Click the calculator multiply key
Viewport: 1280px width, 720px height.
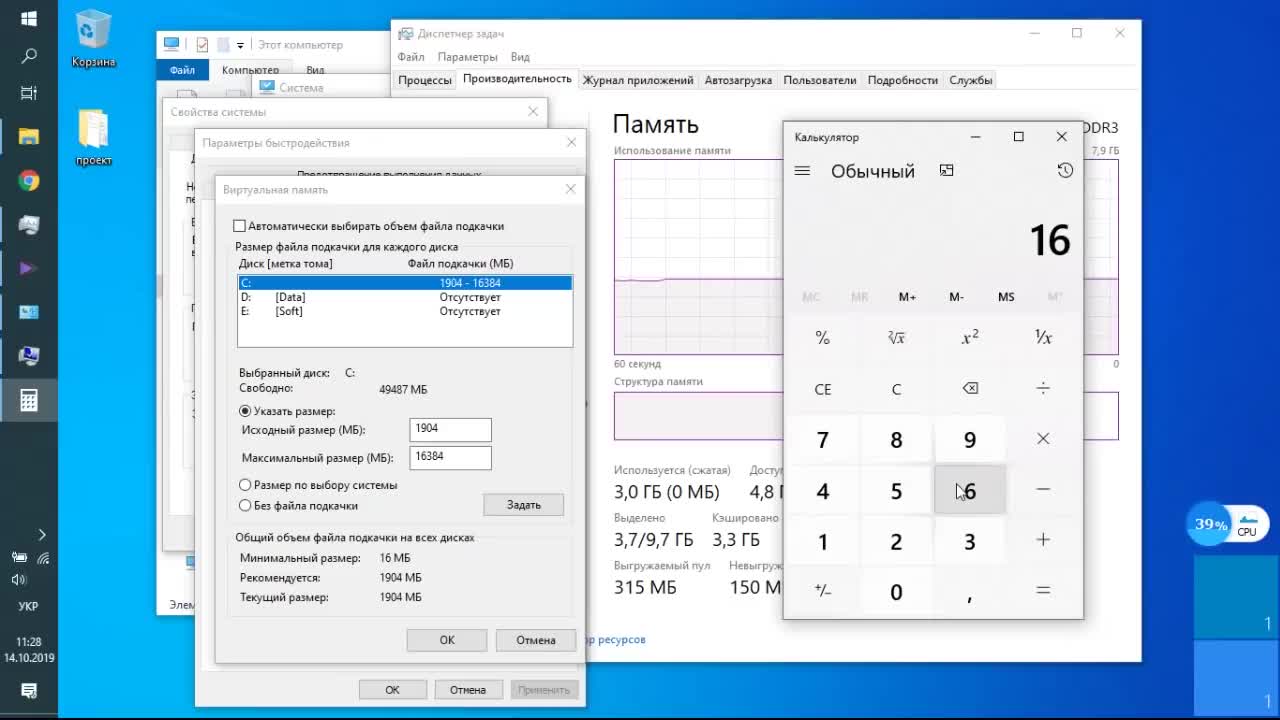coord(1043,439)
